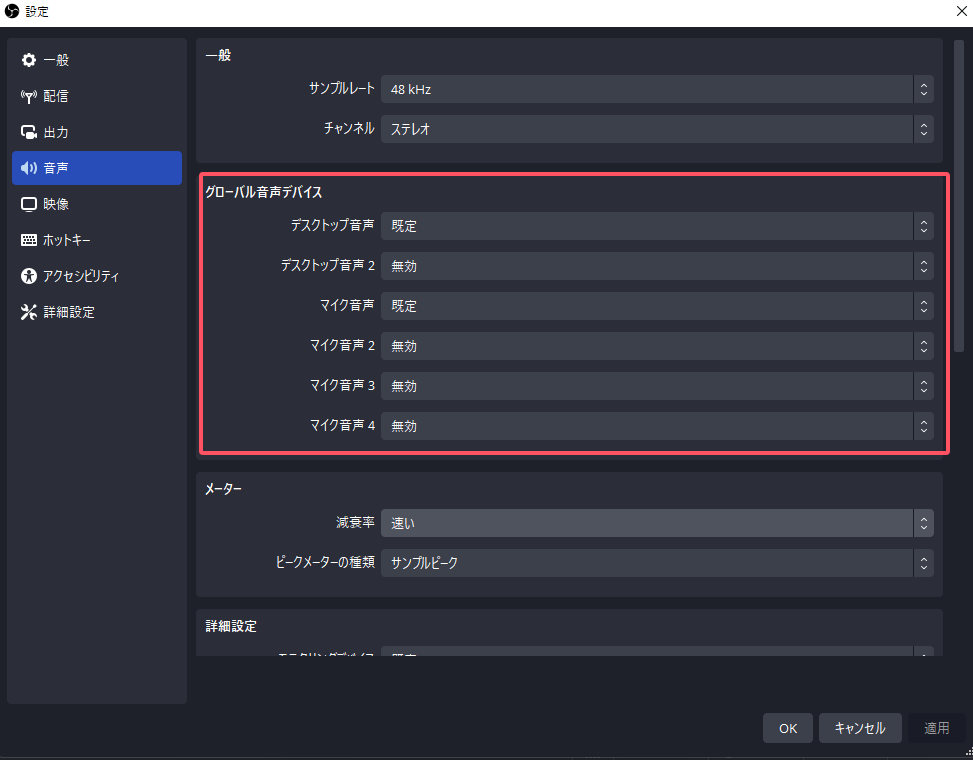This screenshot has height=760, width=973.
Task: Click the monitor icon next to 映像
Action: (x=29, y=204)
